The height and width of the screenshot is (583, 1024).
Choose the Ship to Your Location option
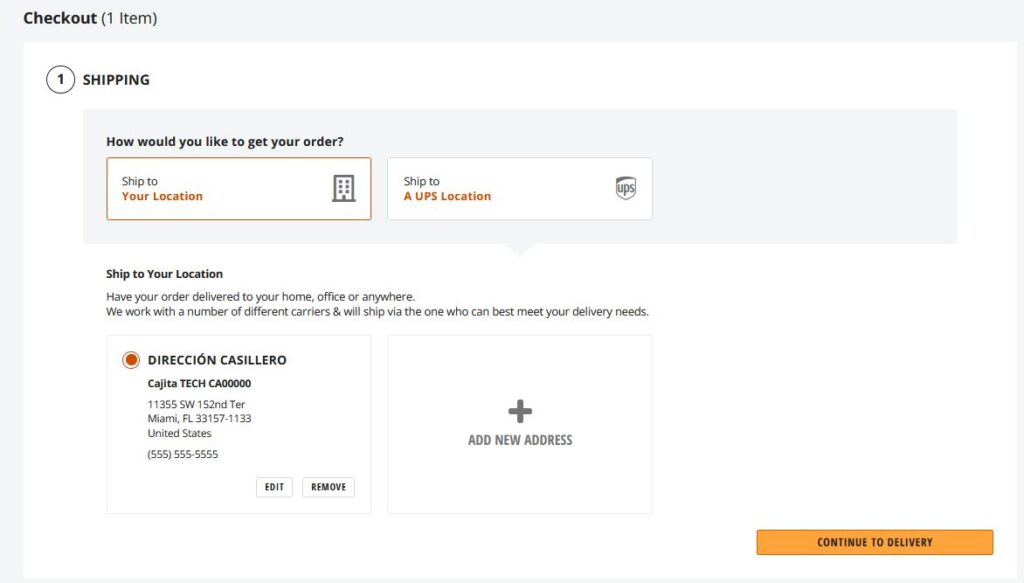click(238, 188)
